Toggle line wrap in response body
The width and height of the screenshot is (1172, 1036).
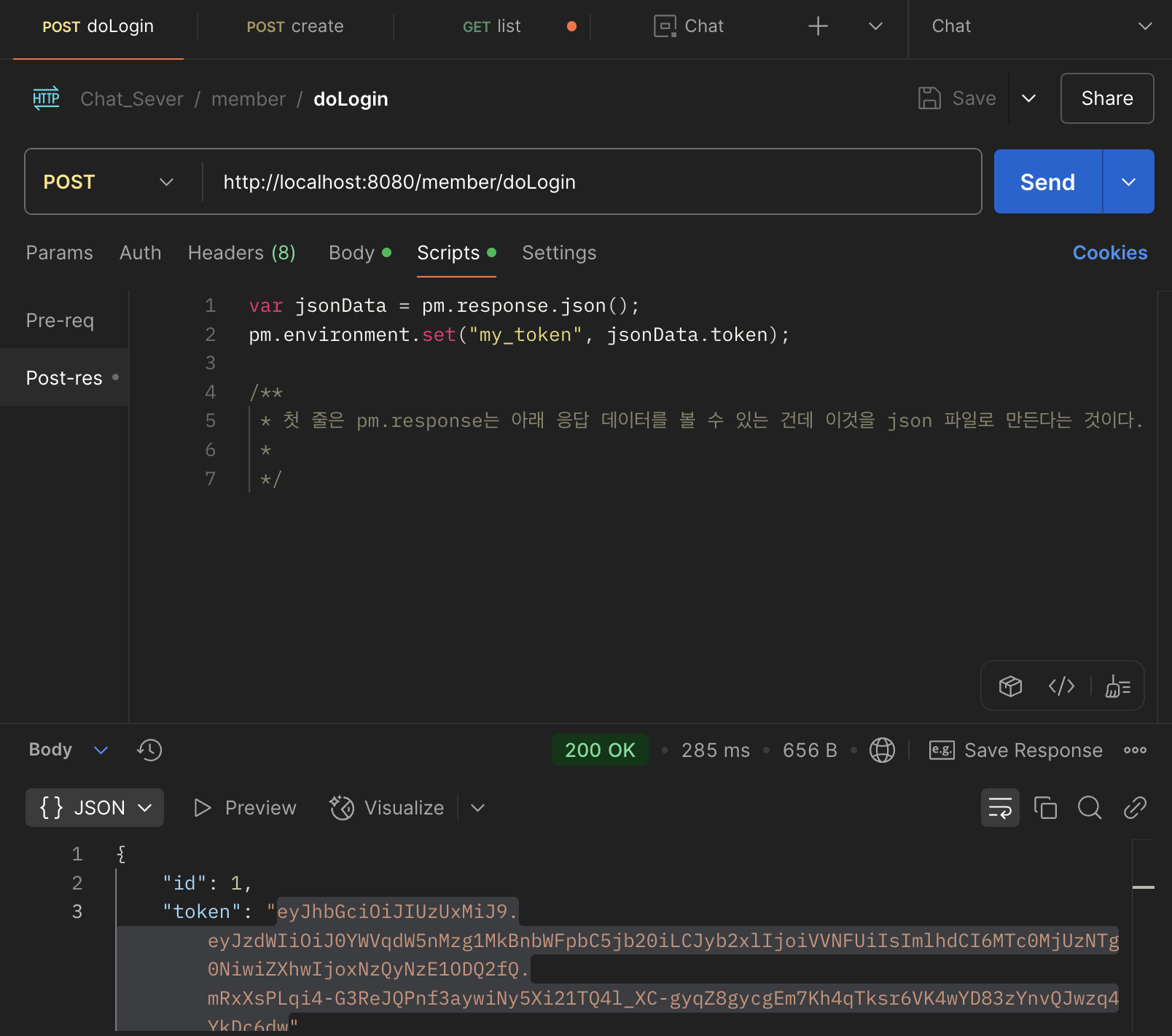click(1000, 807)
